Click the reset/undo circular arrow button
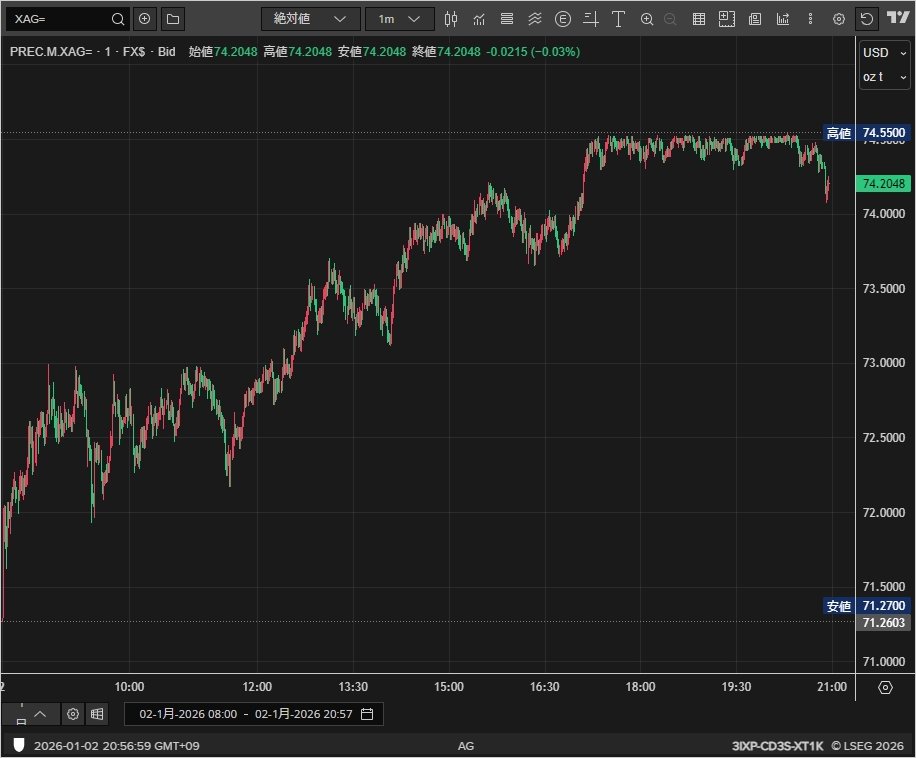The image size is (916, 758). [x=867, y=19]
